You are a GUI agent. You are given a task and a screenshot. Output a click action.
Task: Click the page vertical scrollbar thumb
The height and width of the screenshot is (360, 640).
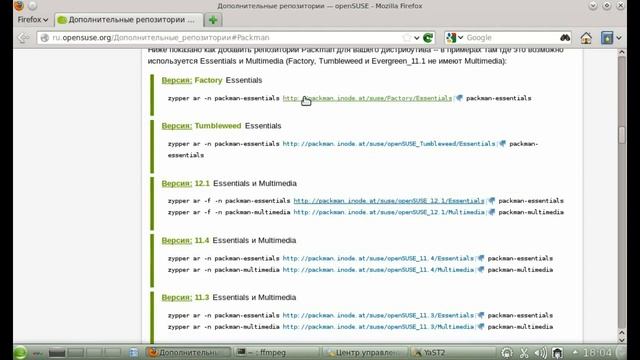[x=622, y=135]
